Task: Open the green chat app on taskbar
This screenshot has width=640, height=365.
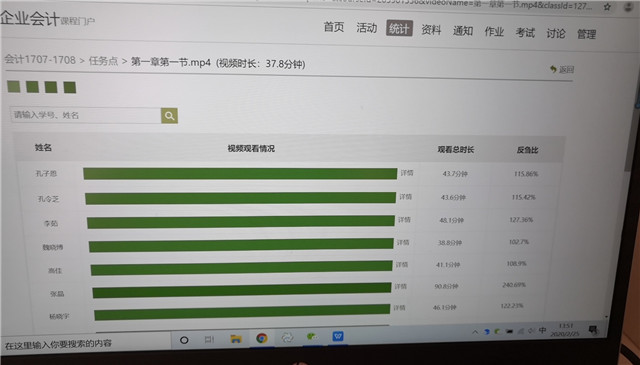Action: pyautogui.click(x=312, y=337)
